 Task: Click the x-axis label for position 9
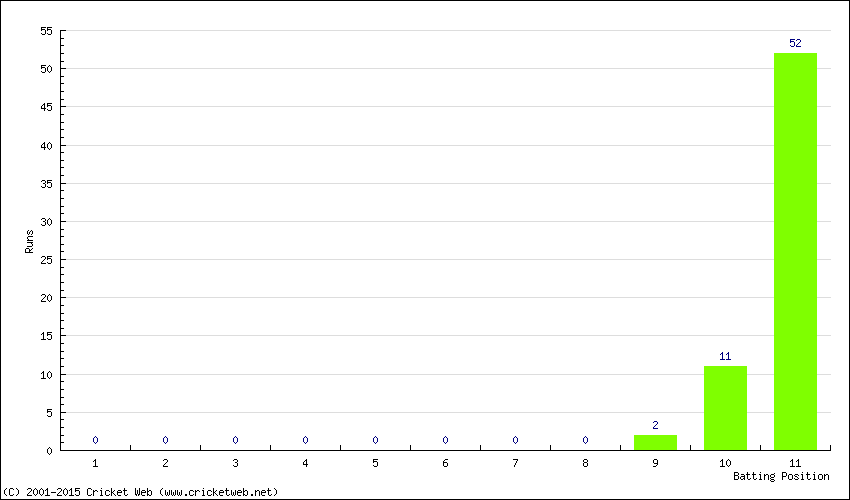tap(655, 463)
